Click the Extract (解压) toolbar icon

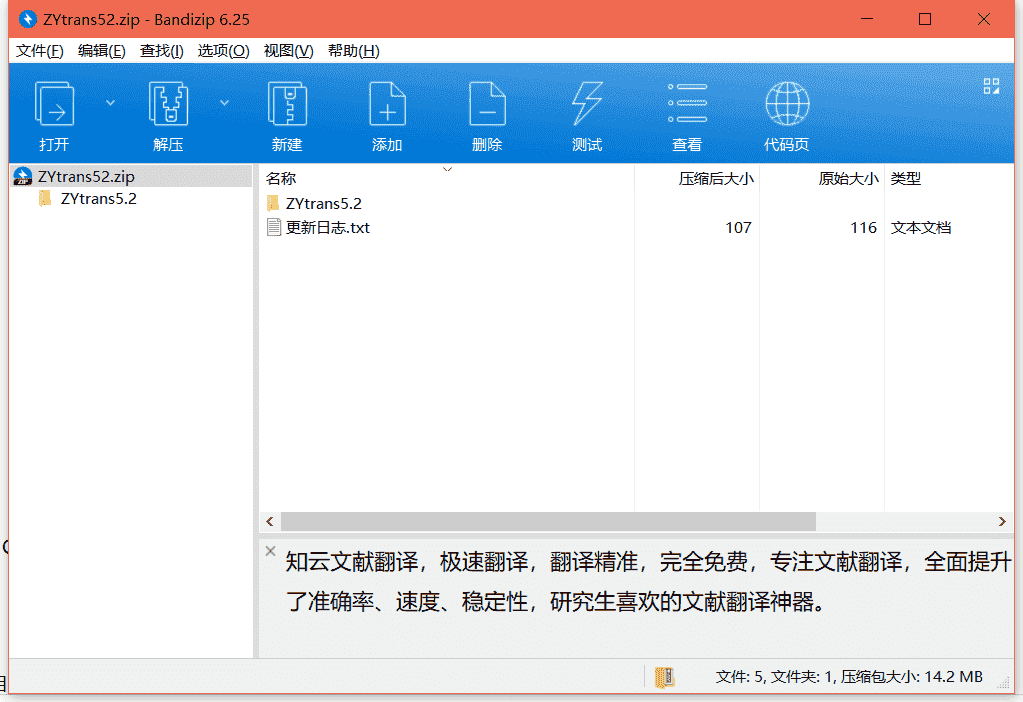click(168, 104)
